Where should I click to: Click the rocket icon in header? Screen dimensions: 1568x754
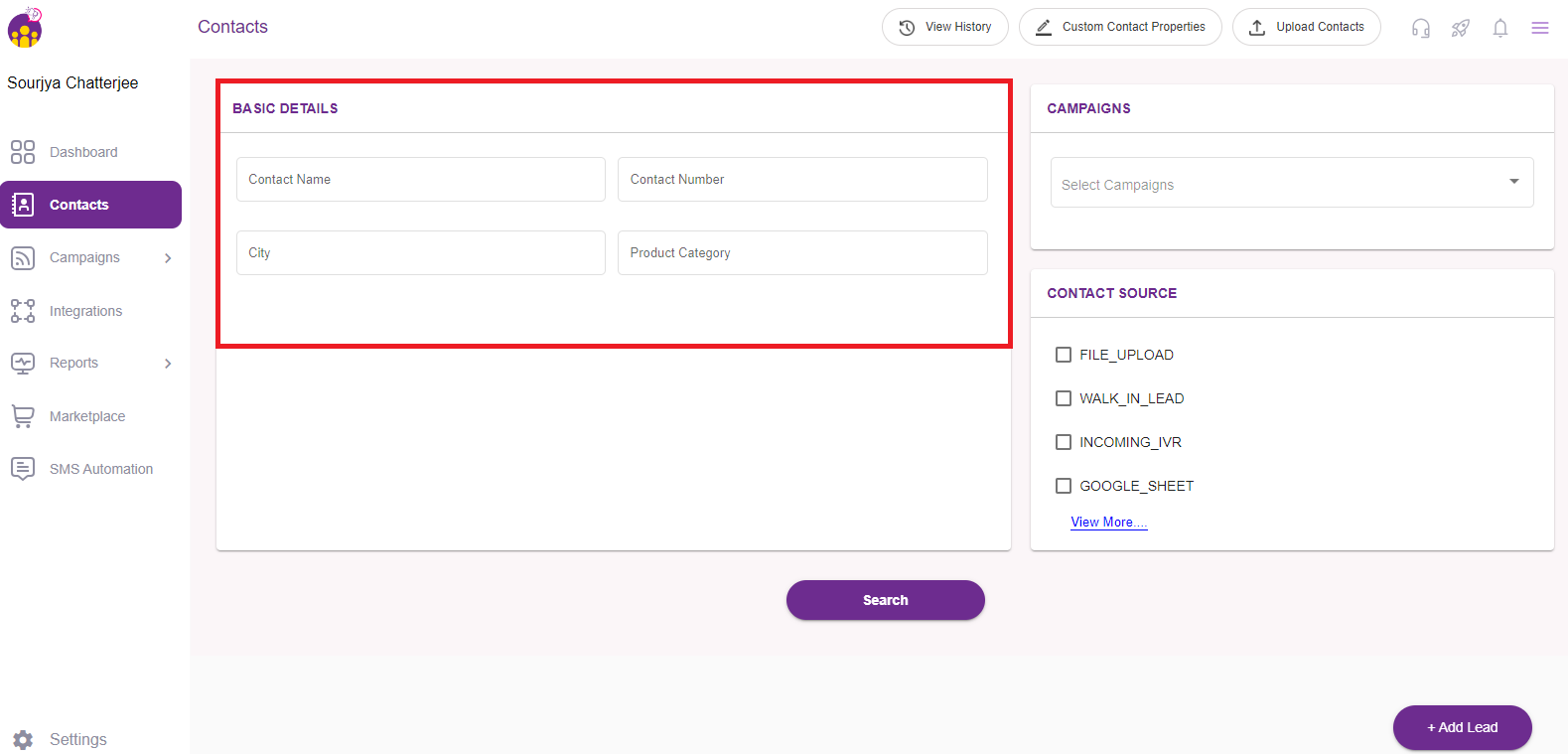pos(1460,28)
